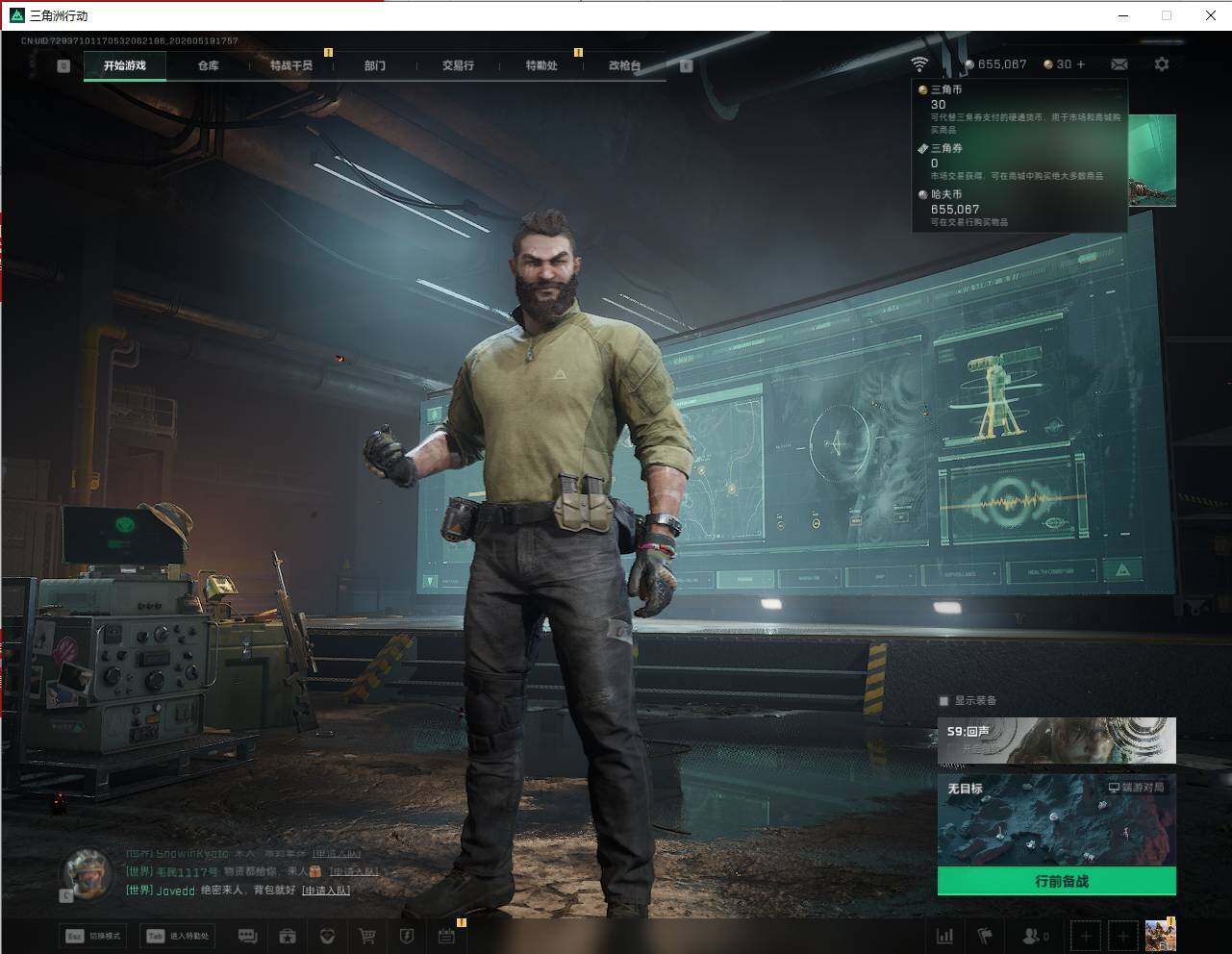Open the lightning shield icon
1232x954 pixels.
point(406,936)
